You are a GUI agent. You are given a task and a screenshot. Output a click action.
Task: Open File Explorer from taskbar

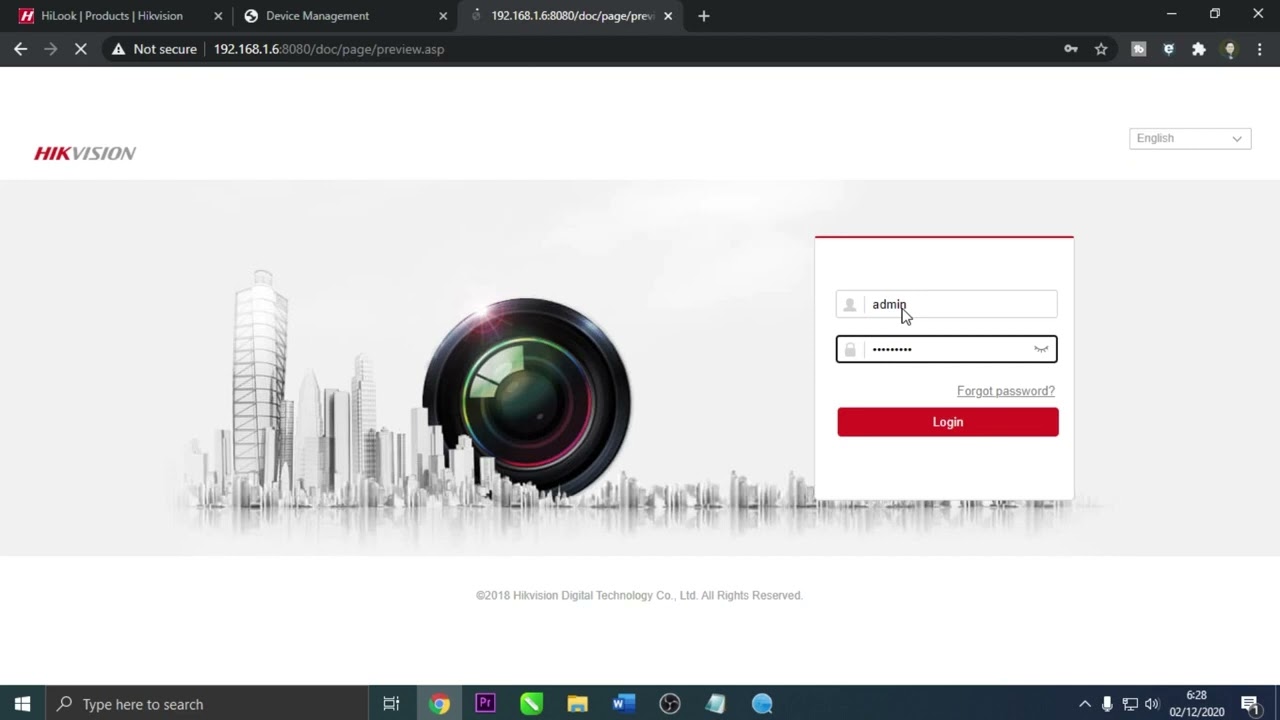pyautogui.click(x=577, y=703)
